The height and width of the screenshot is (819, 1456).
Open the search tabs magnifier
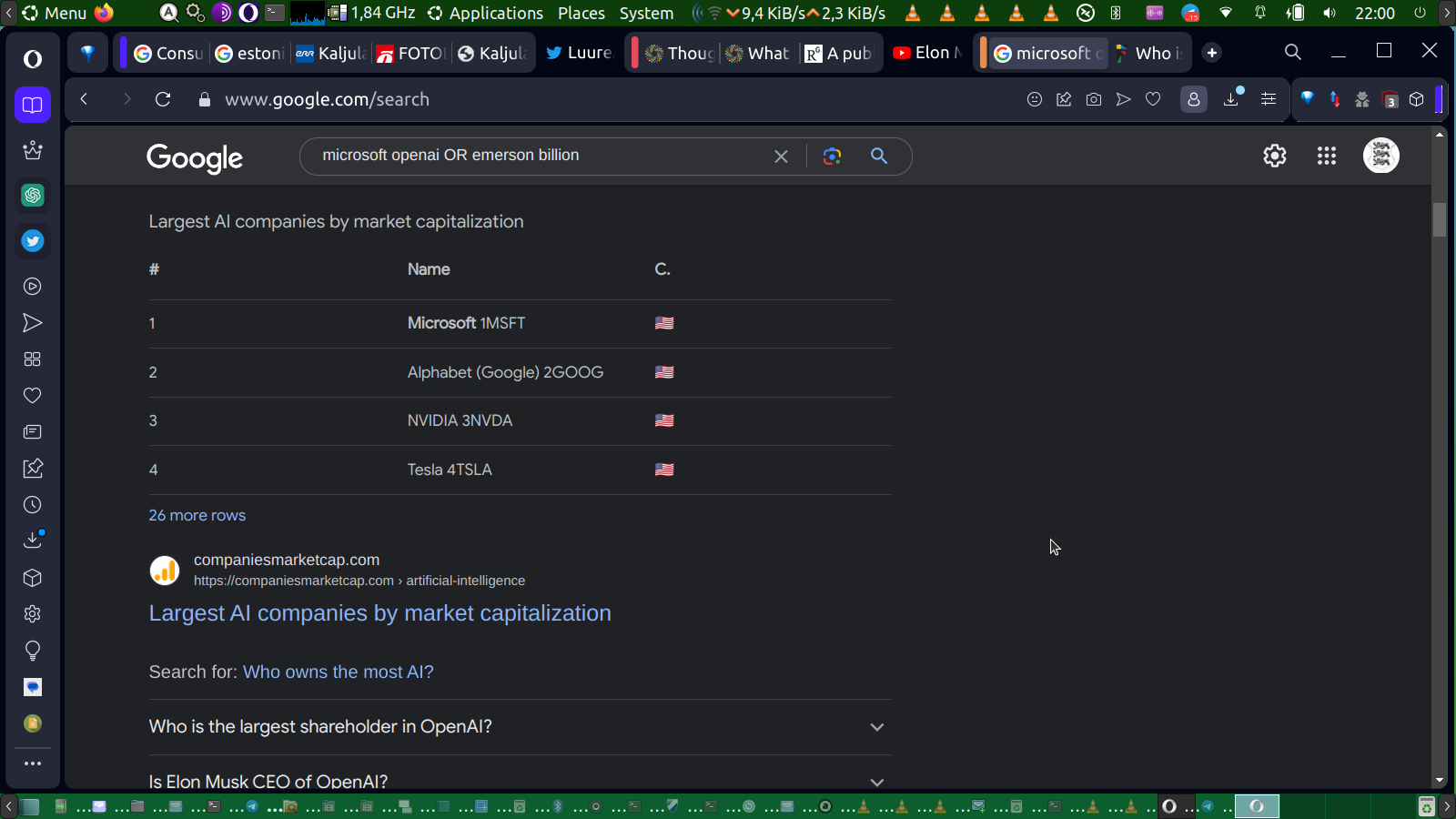click(x=1292, y=52)
